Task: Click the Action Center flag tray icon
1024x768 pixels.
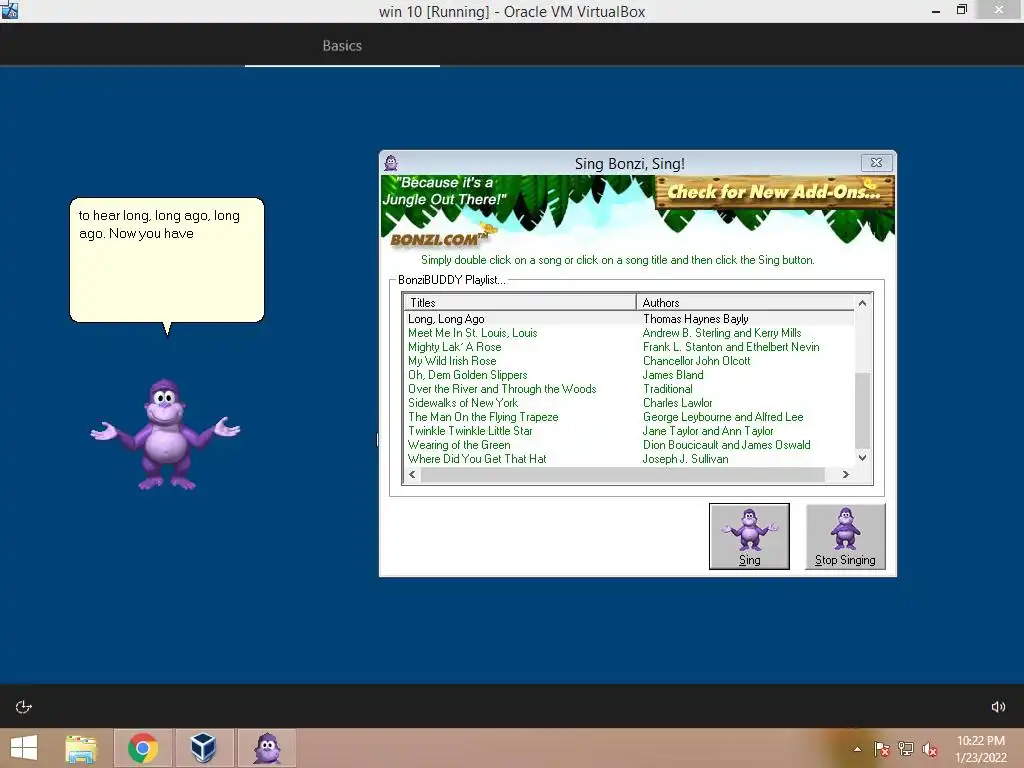Action: click(x=881, y=749)
